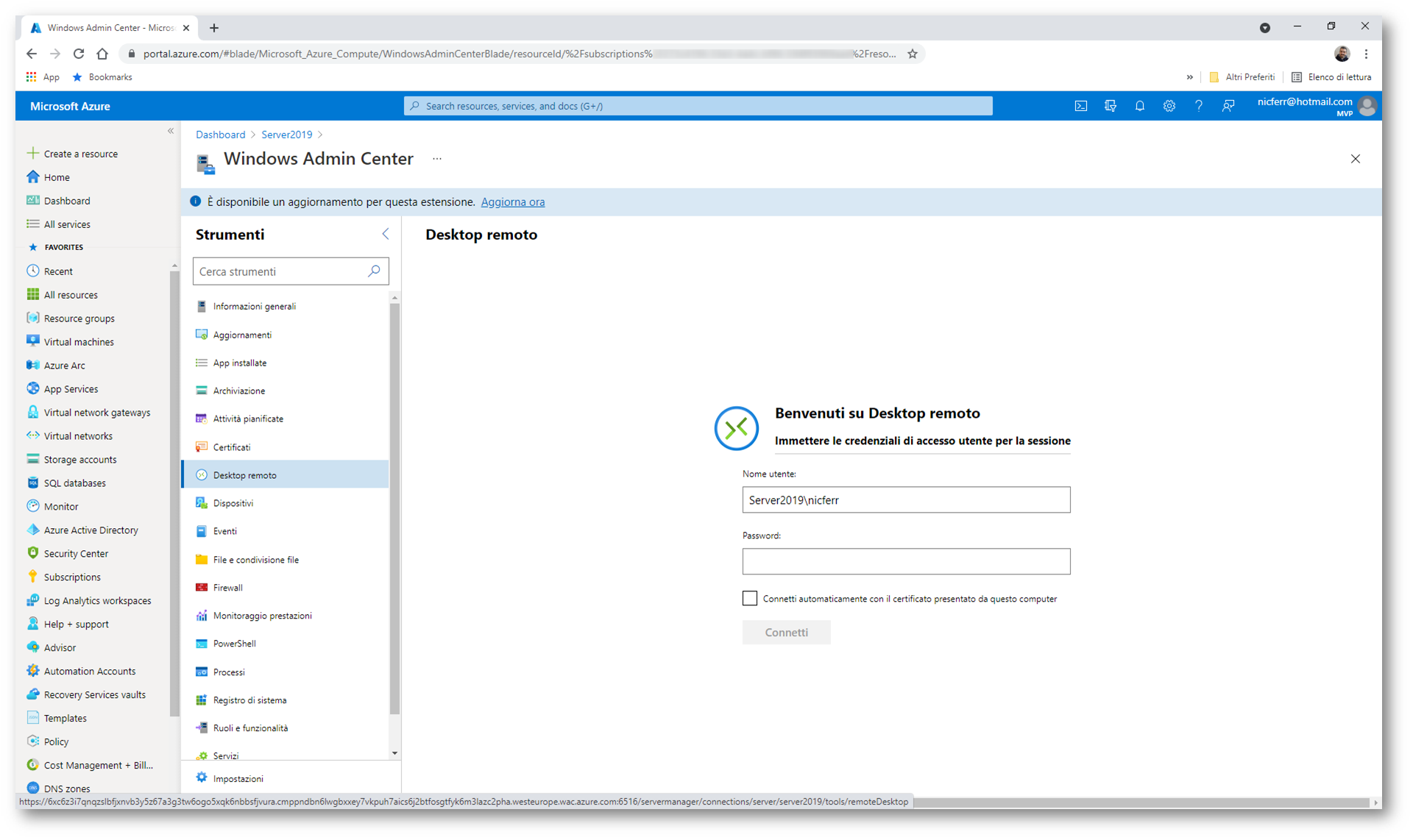The image size is (1413, 840).
Task: Click Dashboard breadcrumb link
Action: click(x=220, y=135)
